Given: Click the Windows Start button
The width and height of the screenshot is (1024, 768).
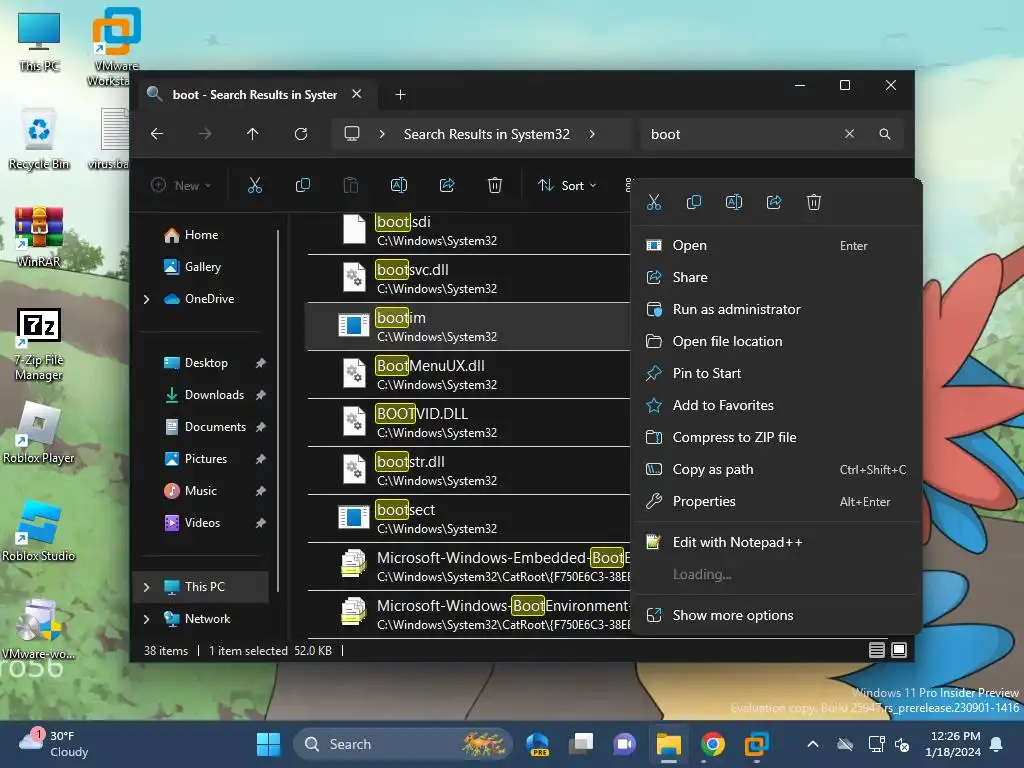Looking at the screenshot, I should coord(268,744).
